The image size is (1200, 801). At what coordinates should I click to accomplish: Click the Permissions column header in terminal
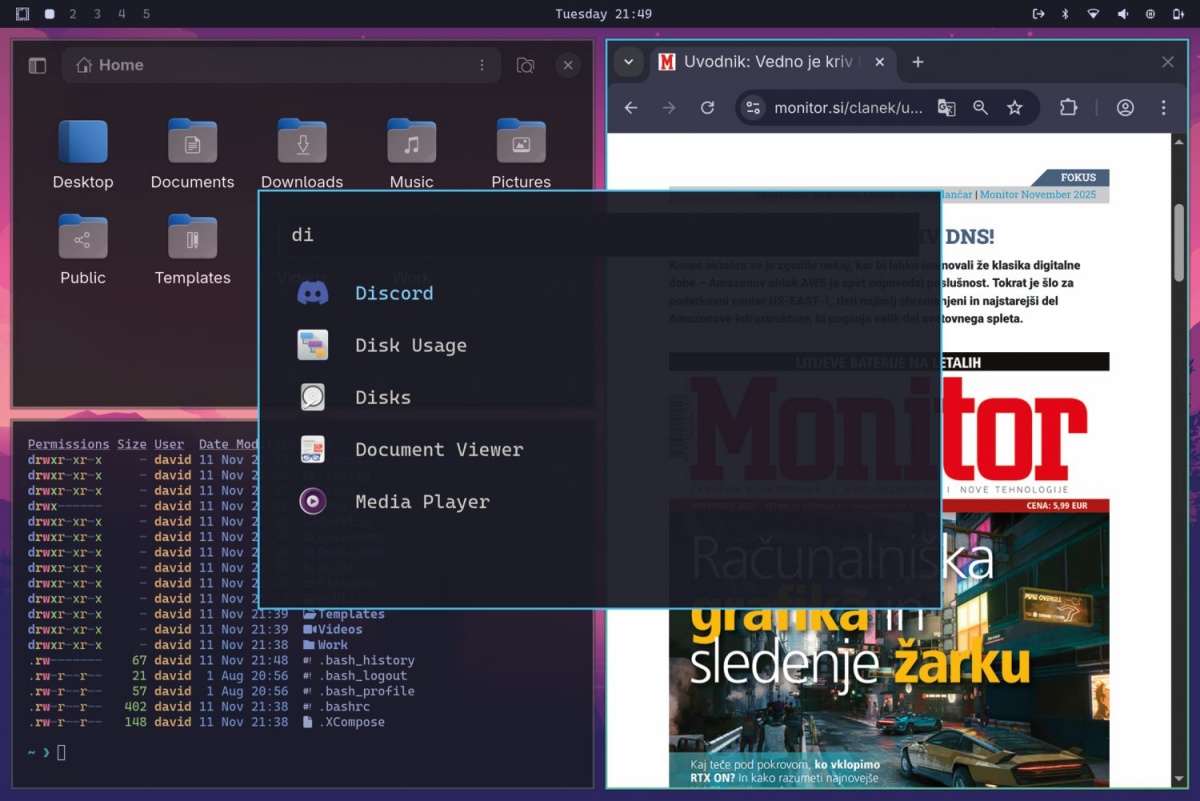pos(68,444)
